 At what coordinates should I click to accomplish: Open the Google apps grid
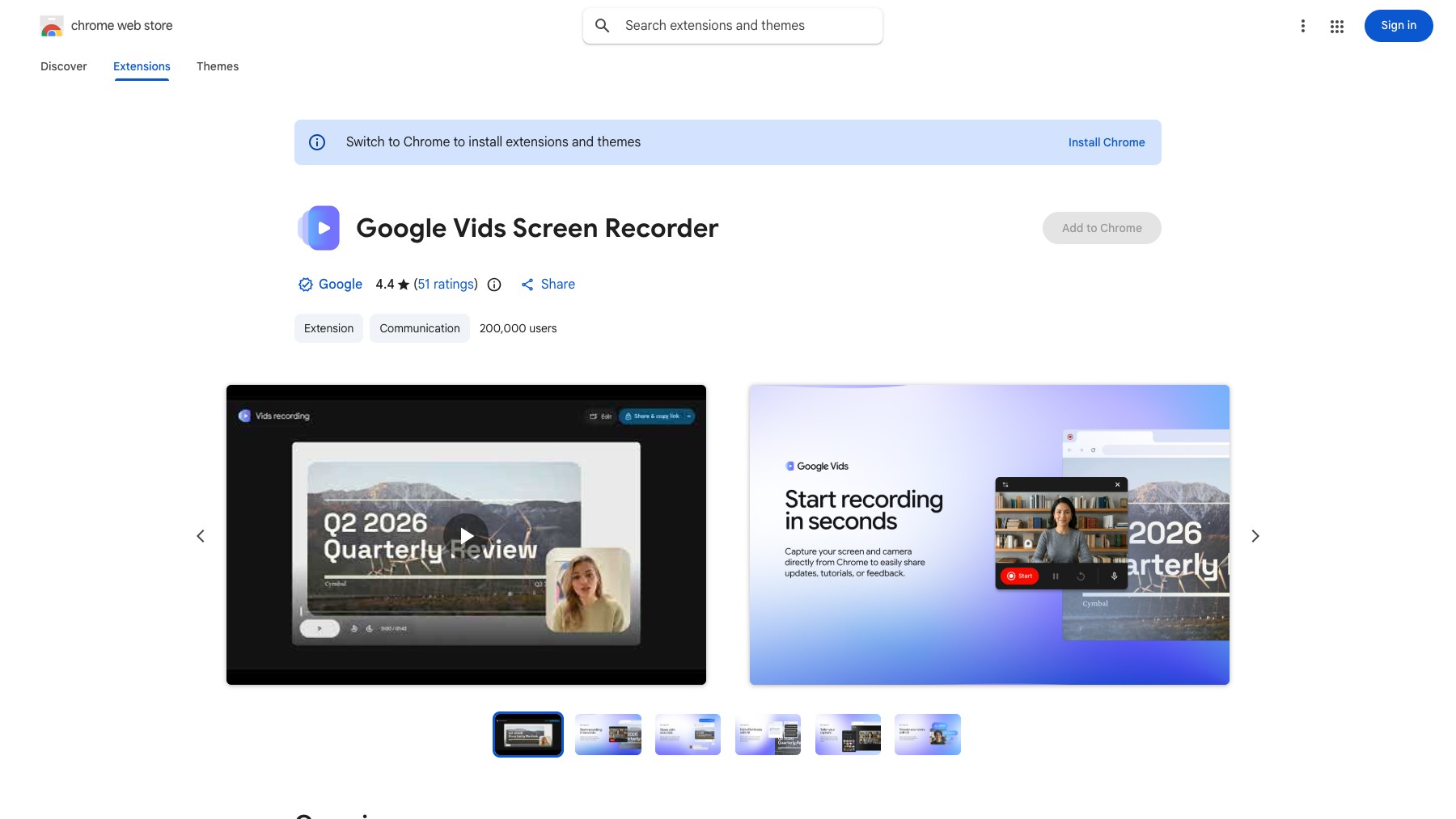tap(1336, 26)
